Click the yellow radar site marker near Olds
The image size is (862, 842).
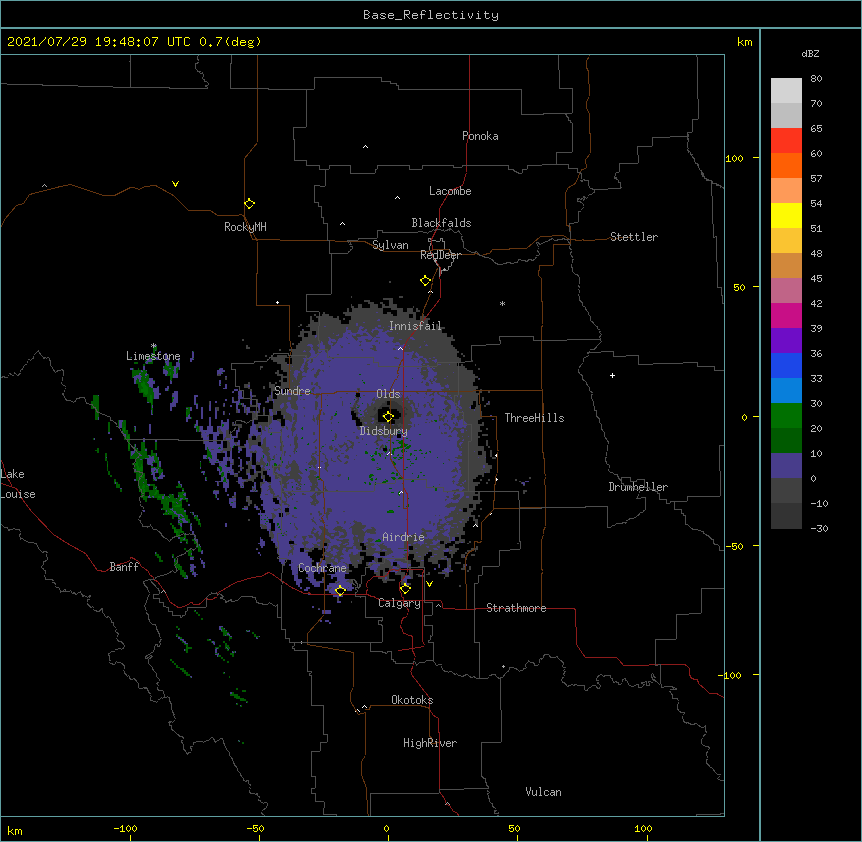coord(388,416)
